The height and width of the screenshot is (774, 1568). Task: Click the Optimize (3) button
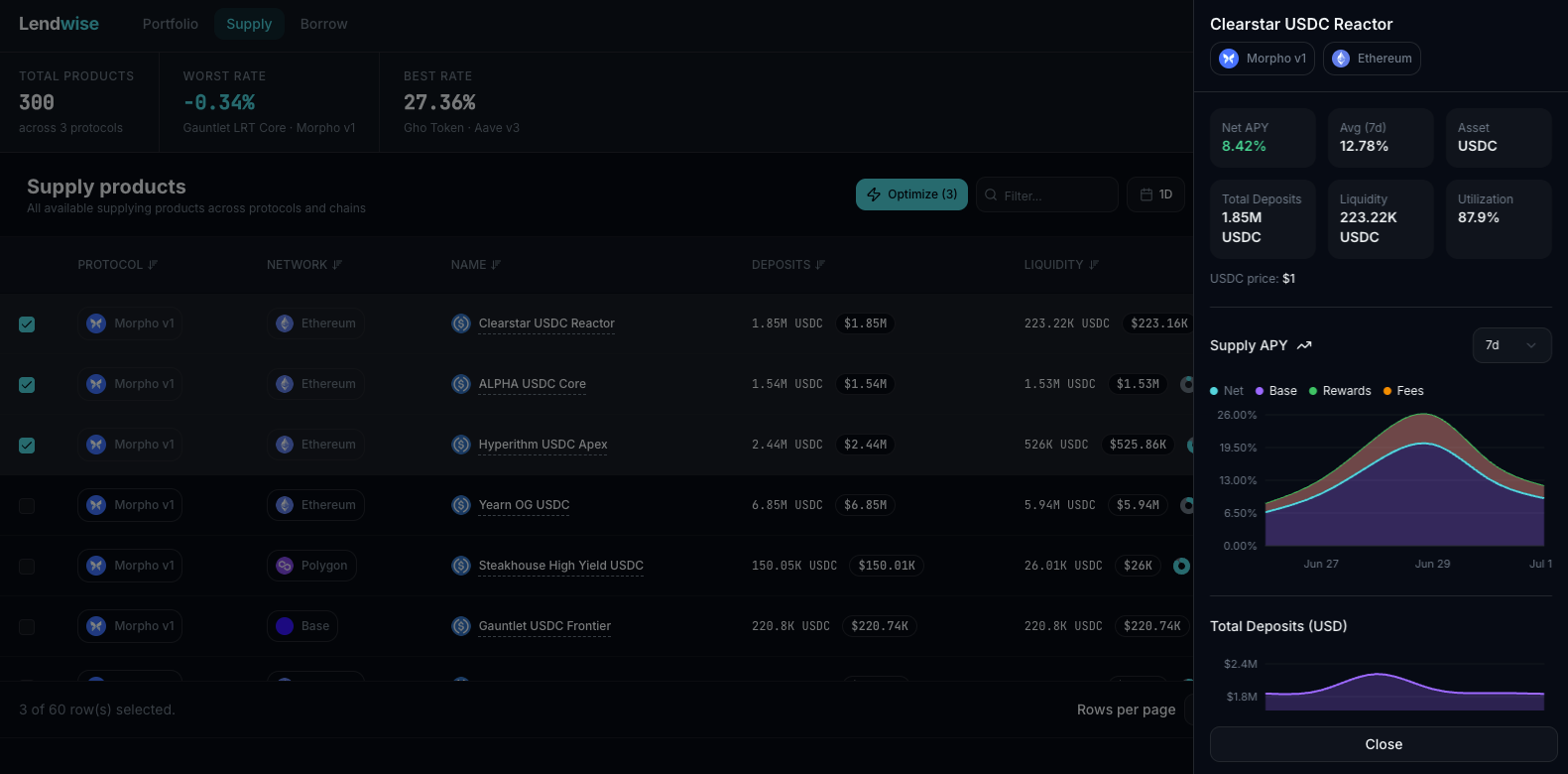point(911,194)
